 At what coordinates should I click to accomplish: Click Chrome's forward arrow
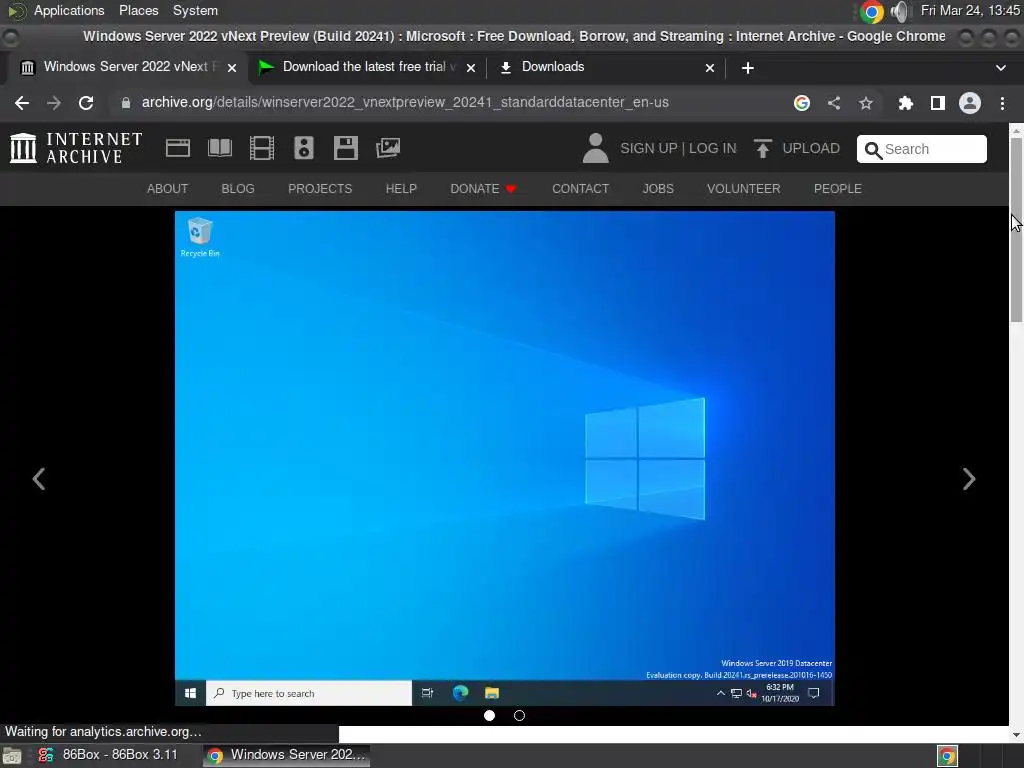tap(54, 103)
